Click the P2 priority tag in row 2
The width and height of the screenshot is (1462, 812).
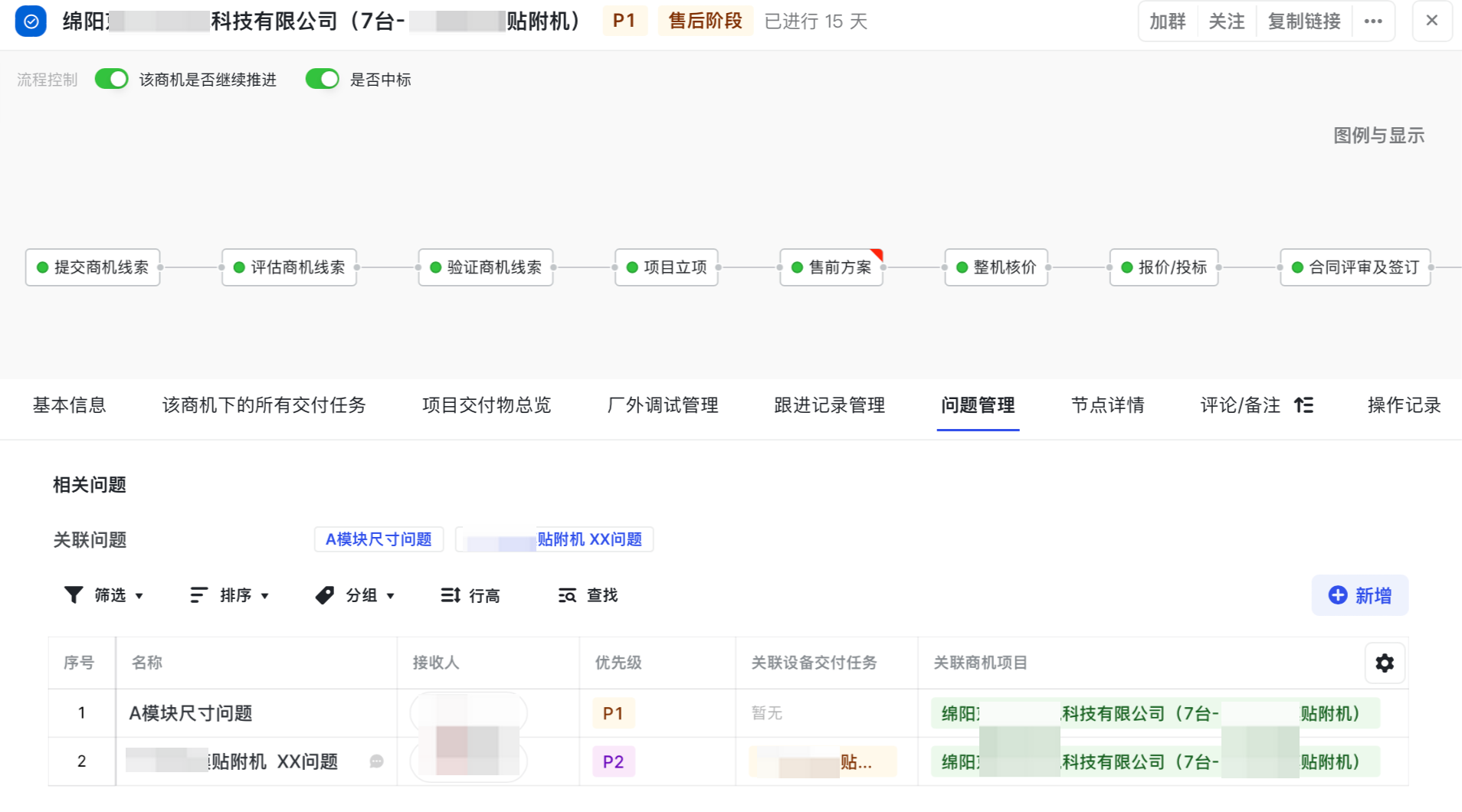click(x=613, y=761)
